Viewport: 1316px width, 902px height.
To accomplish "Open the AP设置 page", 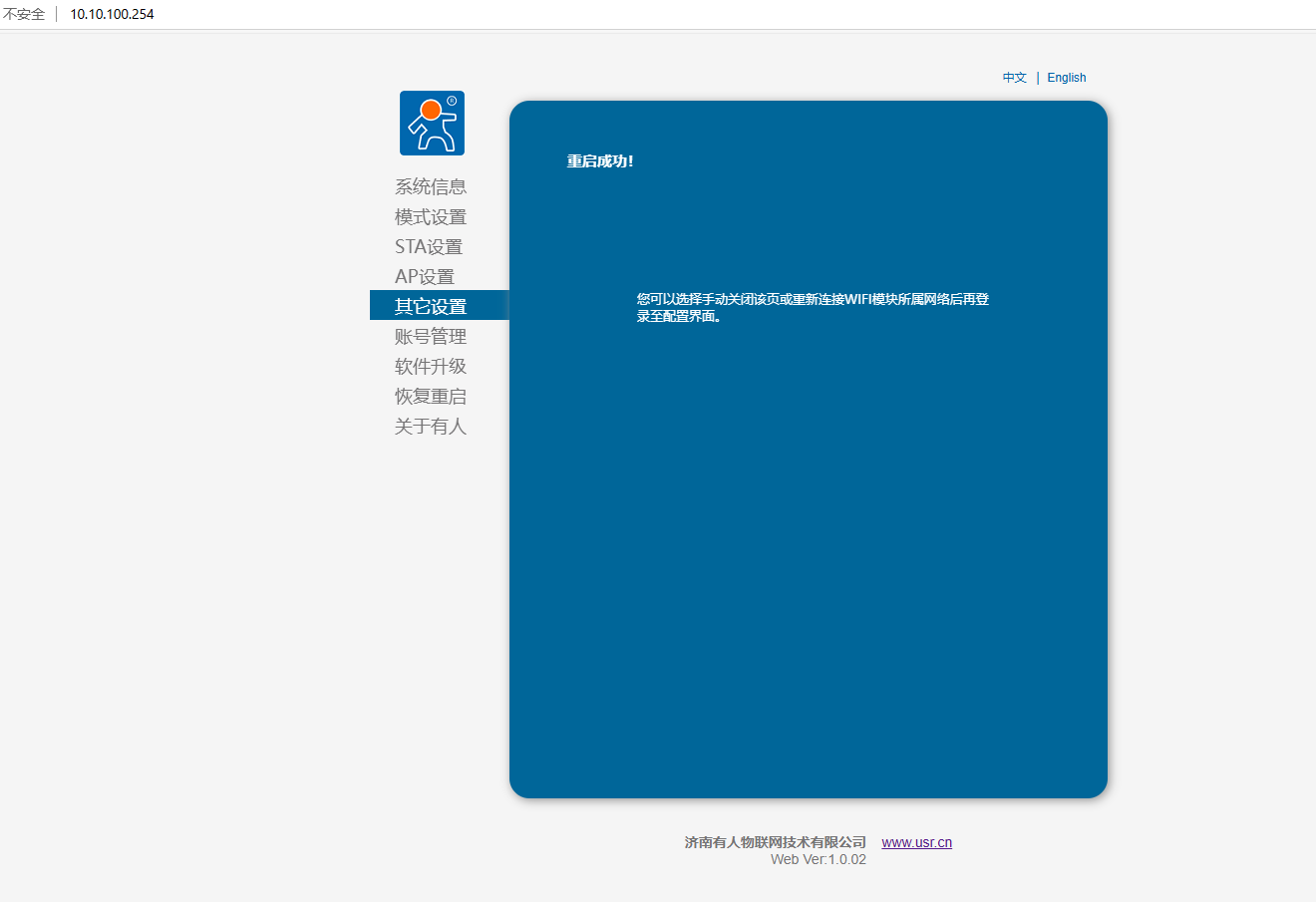I will tap(424, 276).
